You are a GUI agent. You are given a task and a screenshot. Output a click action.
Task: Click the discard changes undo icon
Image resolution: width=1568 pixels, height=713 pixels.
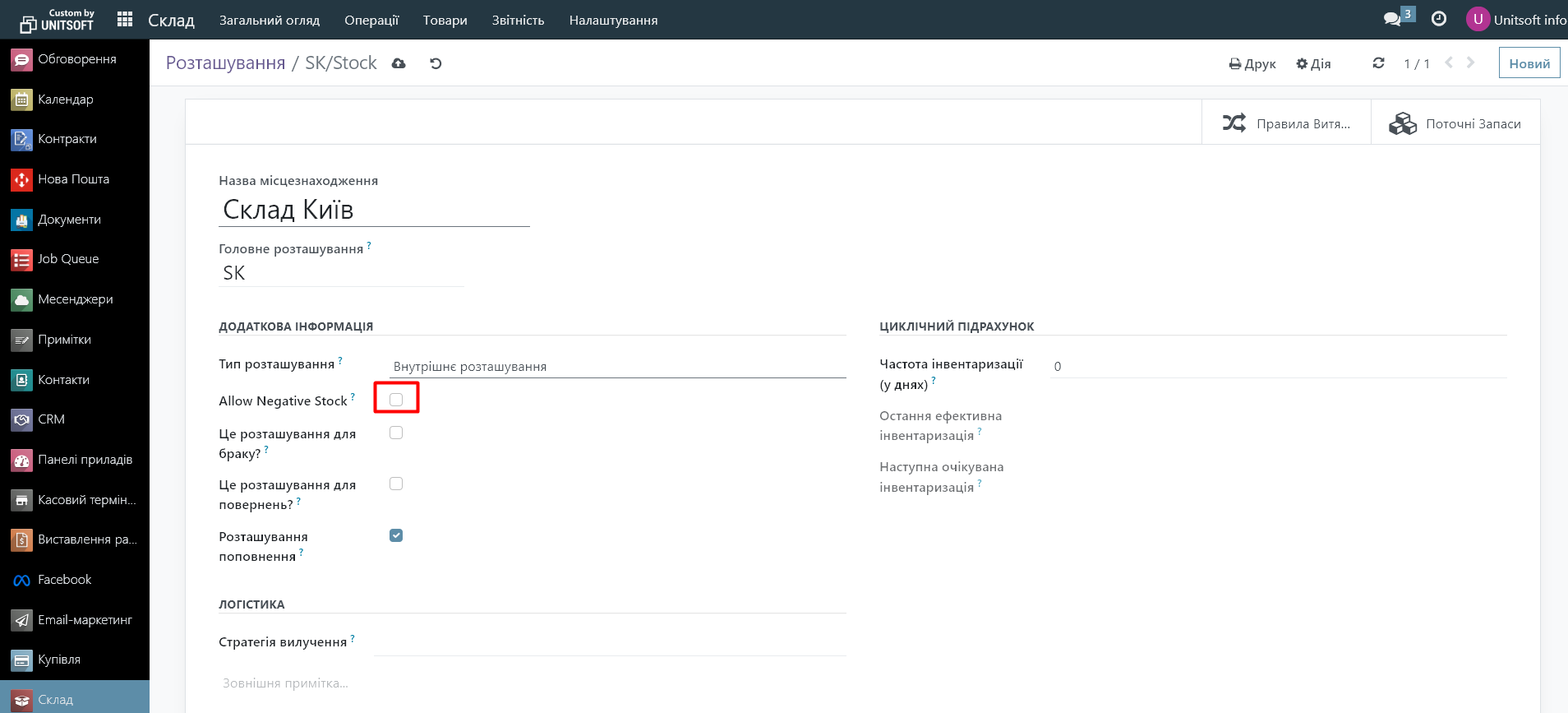click(x=436, y=63)
